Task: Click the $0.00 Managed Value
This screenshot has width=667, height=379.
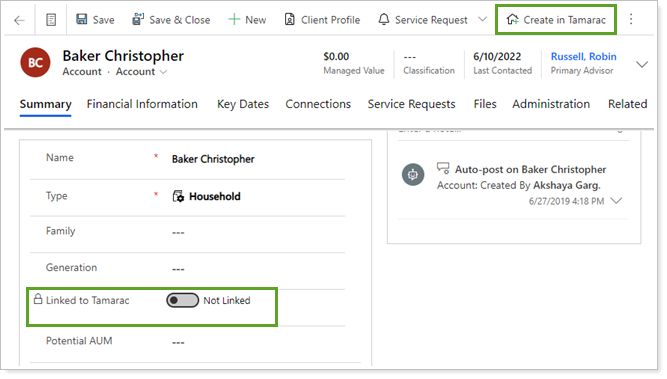Action: point(336,57)
